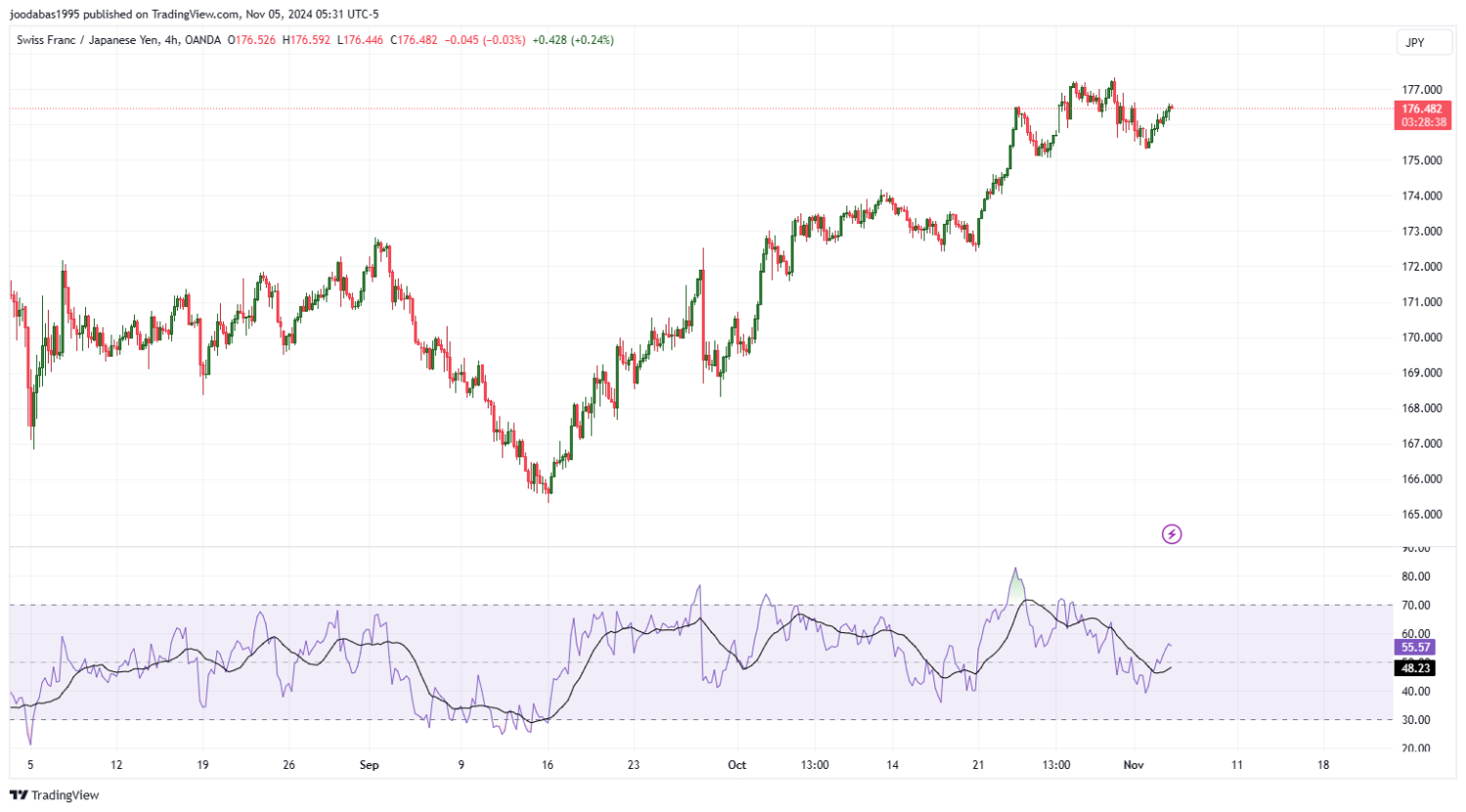Click the 166.000 price axis label
The image size is (1466, 812).
(1422, 479)
